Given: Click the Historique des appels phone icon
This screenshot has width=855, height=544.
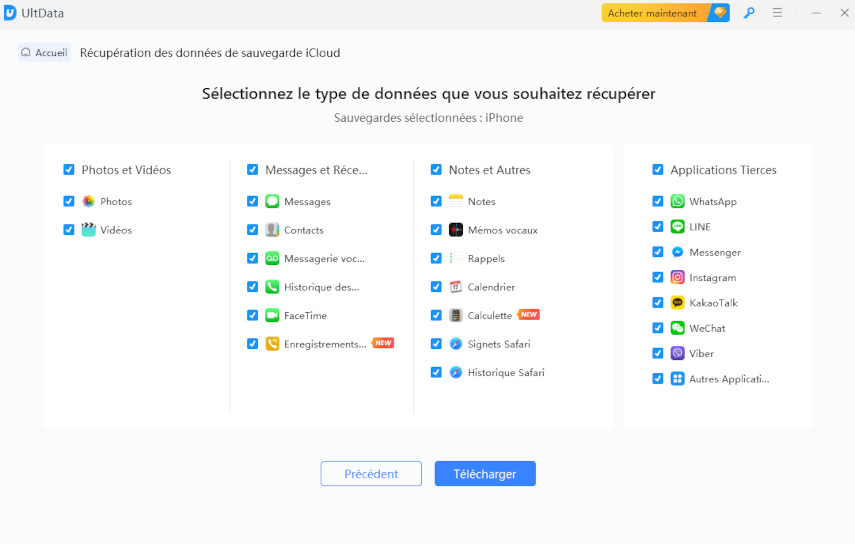Looking at the screenshot, I should 272,287.
